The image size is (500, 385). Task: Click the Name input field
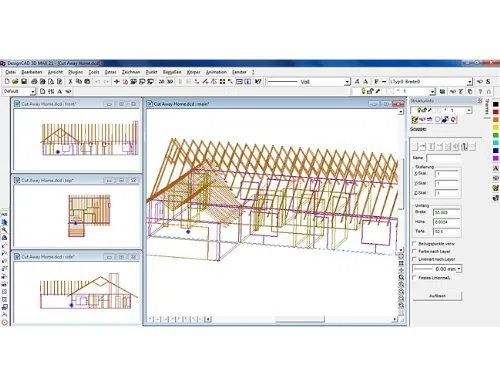(444, 158)
